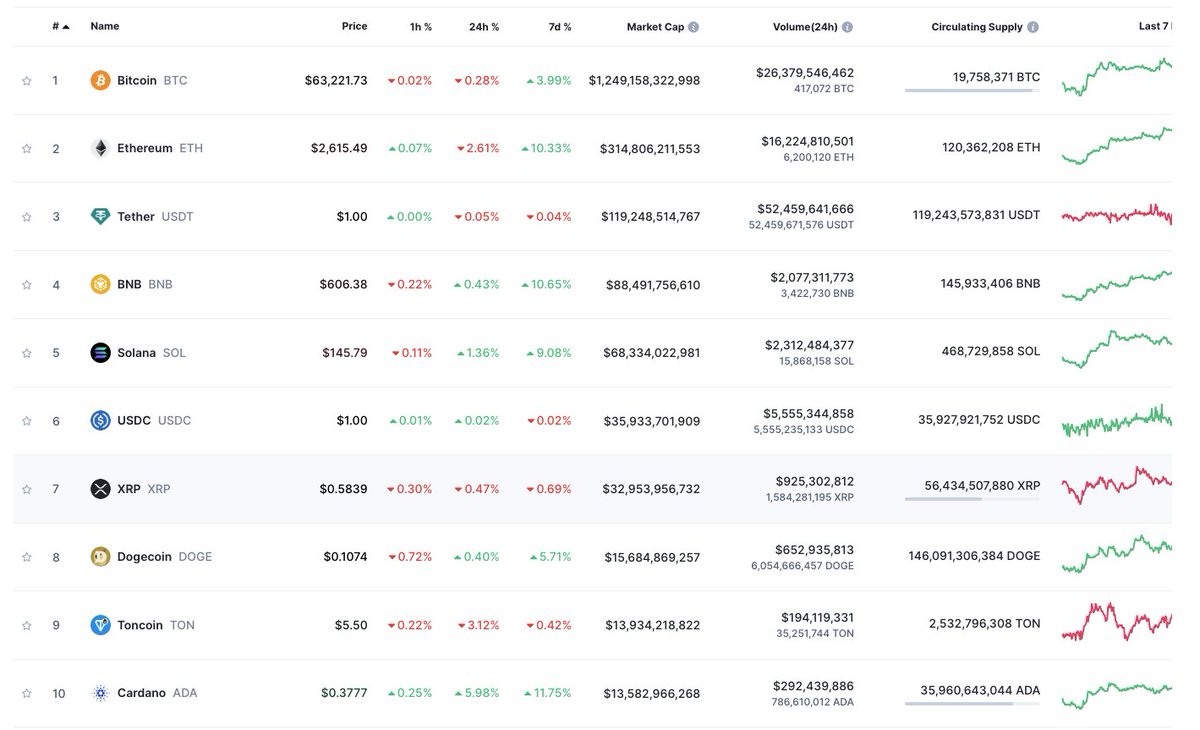The image size is (1200, 730).
Task: Open the Bitcoin BTC coin page
Action: (139, 80)
